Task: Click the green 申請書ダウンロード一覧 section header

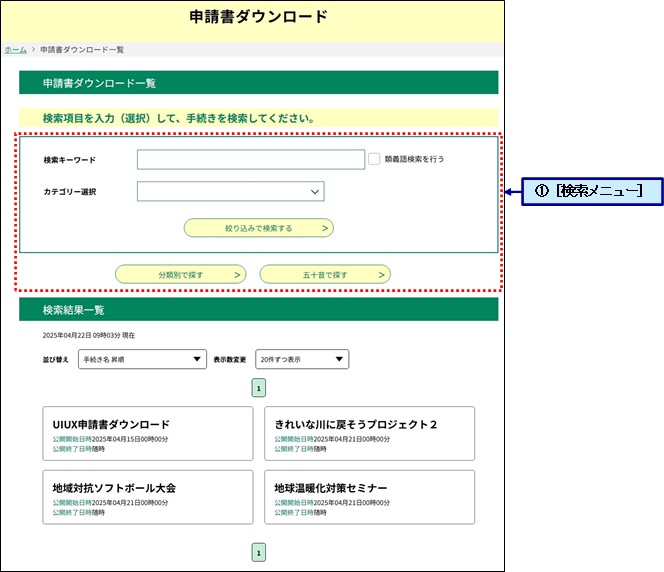Action: (x=258, y=83)
